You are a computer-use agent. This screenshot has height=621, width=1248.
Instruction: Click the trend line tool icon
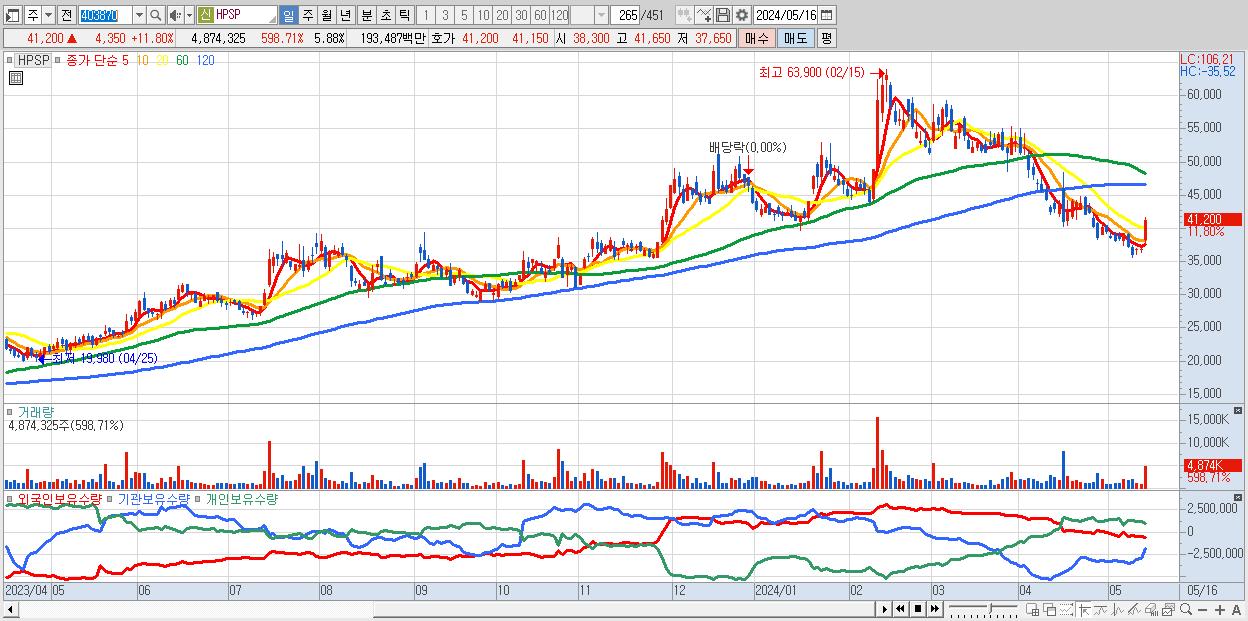[1101, 610]
